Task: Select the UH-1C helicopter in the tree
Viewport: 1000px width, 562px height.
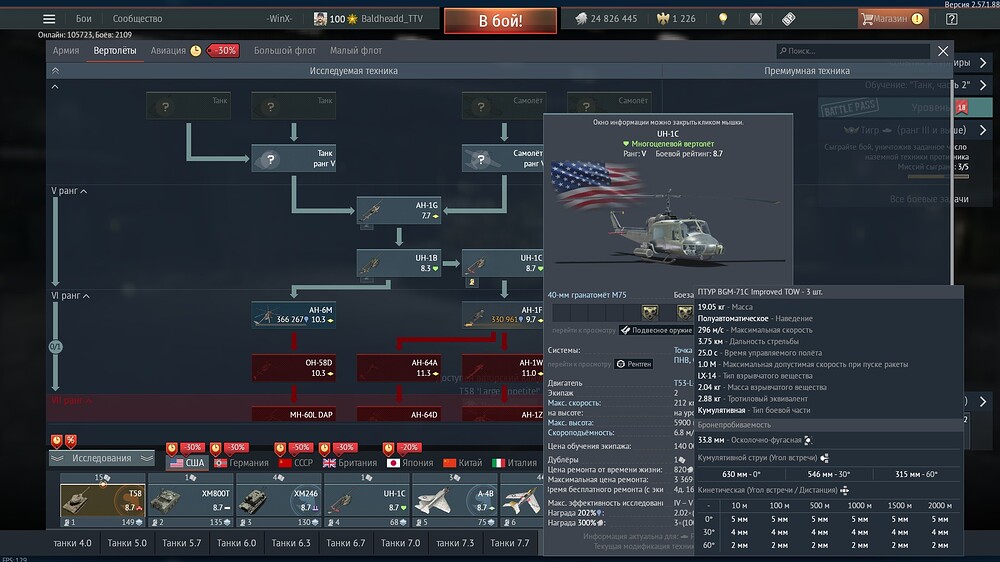Action: (503, 263)
